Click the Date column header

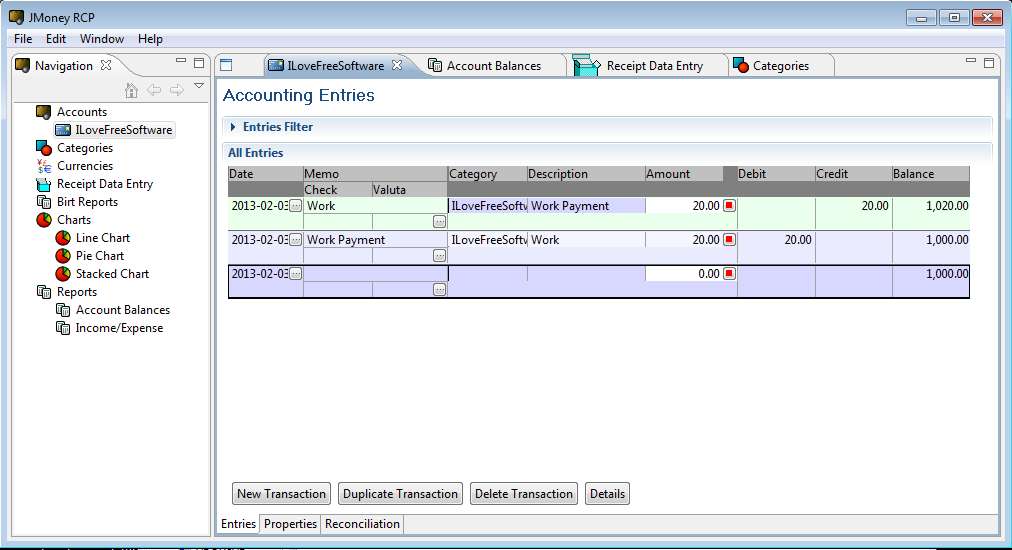pyautogui.click(x=265, y=174)
